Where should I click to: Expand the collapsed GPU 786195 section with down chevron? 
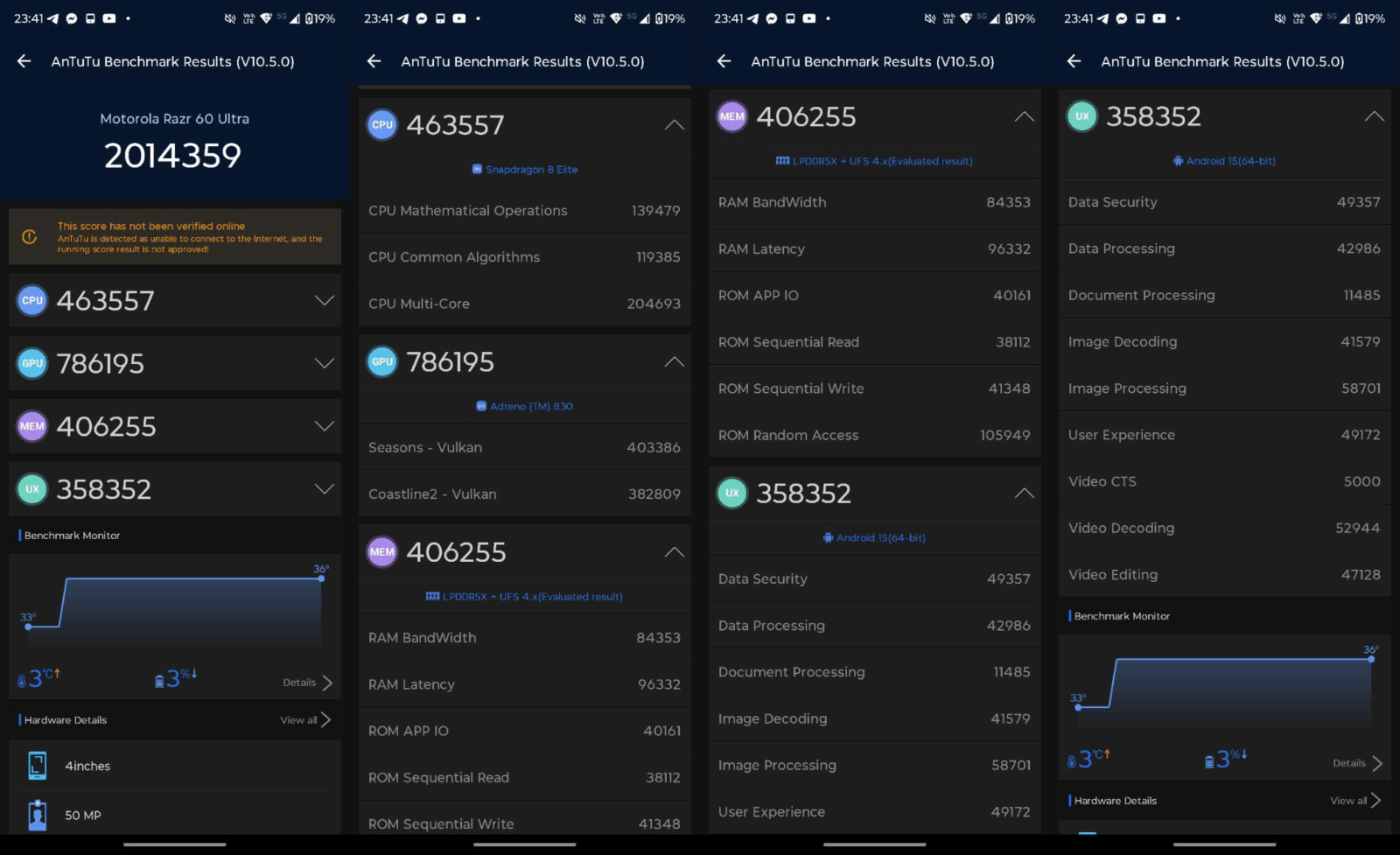coord(324,363)
